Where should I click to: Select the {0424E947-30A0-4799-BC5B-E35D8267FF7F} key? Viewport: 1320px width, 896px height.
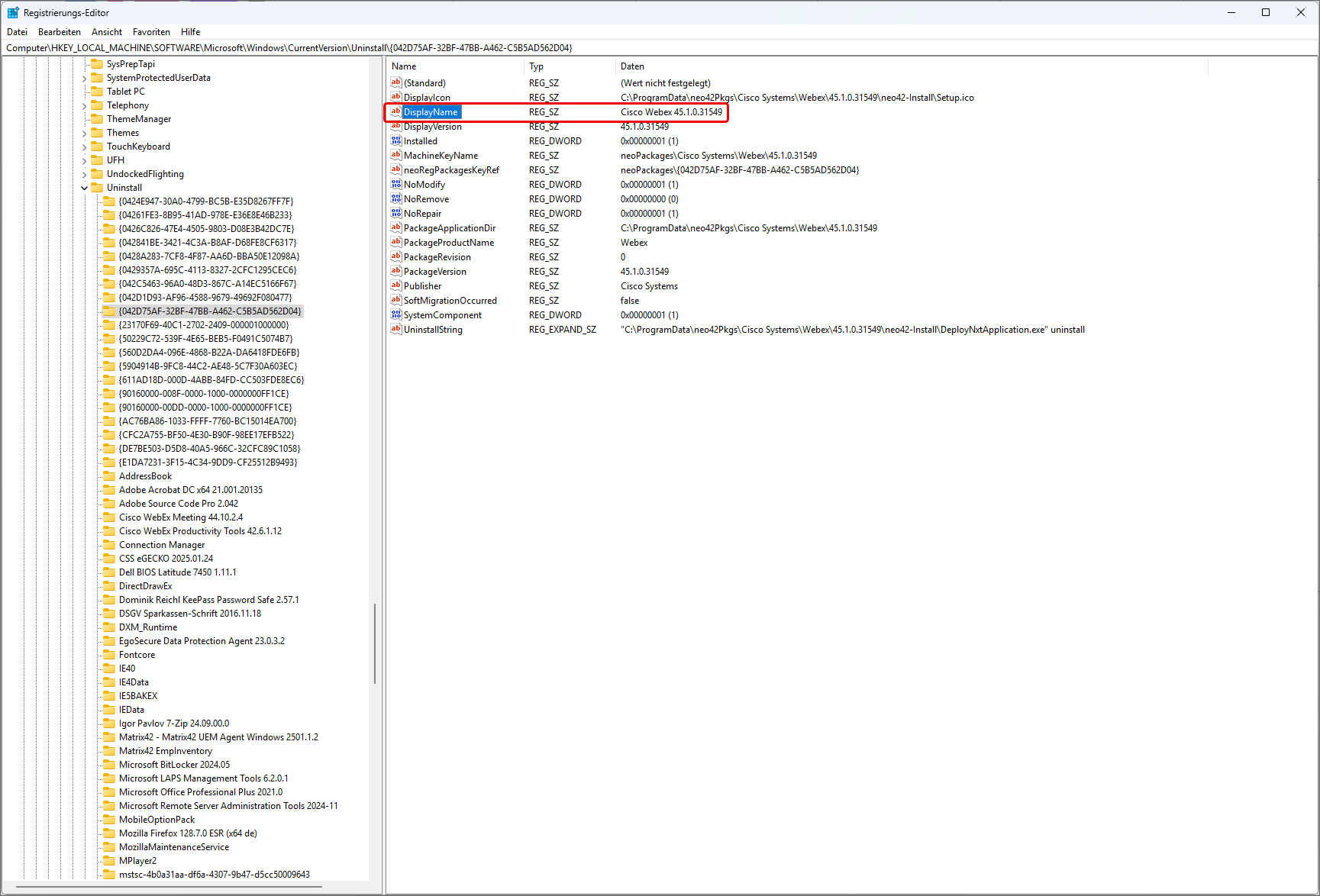click(206, 201)
